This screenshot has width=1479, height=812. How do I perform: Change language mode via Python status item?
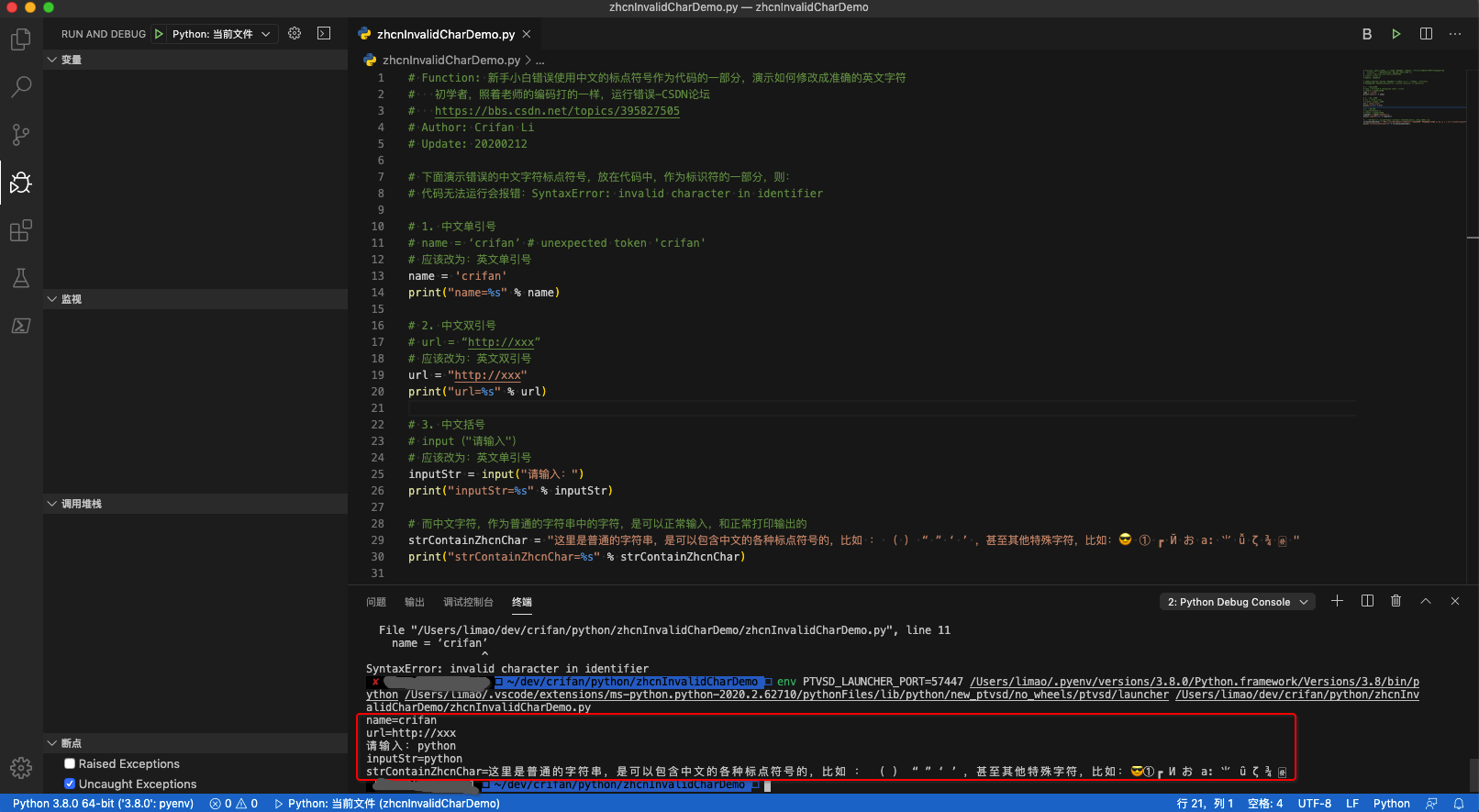(x=1392, y=804)
